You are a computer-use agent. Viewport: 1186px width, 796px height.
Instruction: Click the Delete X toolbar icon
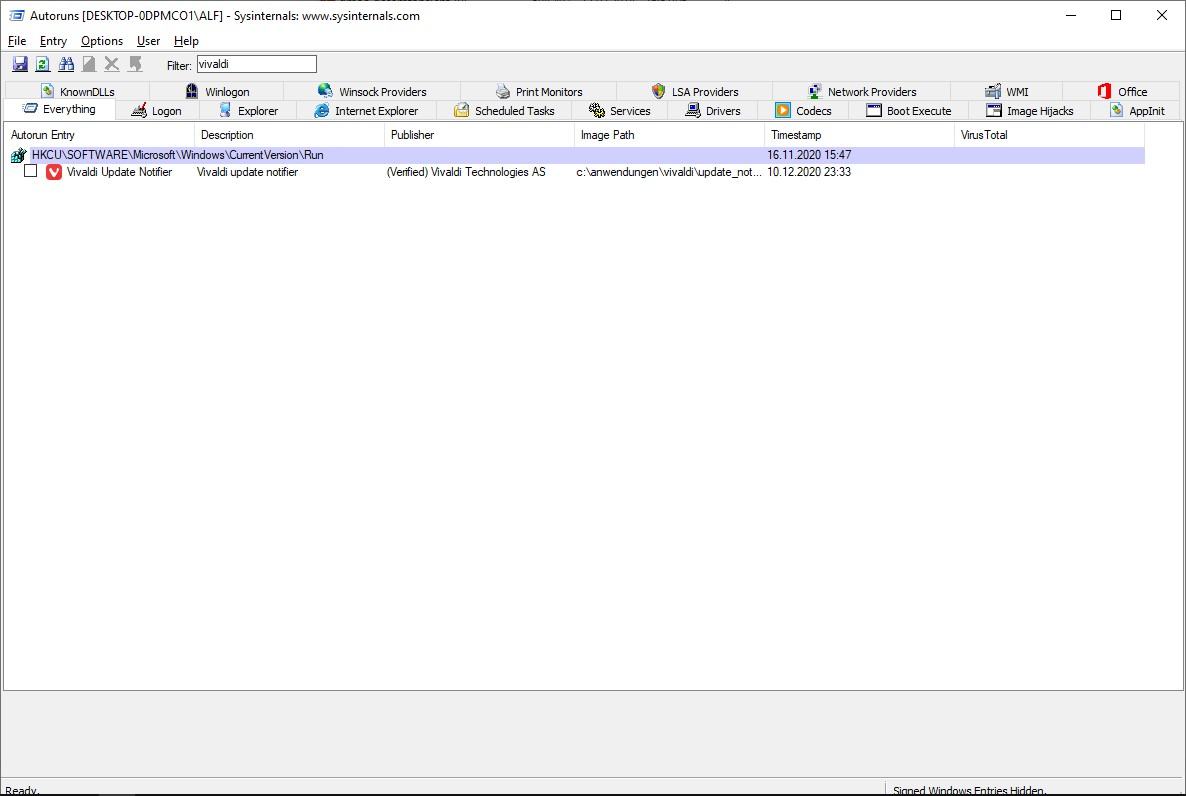point(112,64)
